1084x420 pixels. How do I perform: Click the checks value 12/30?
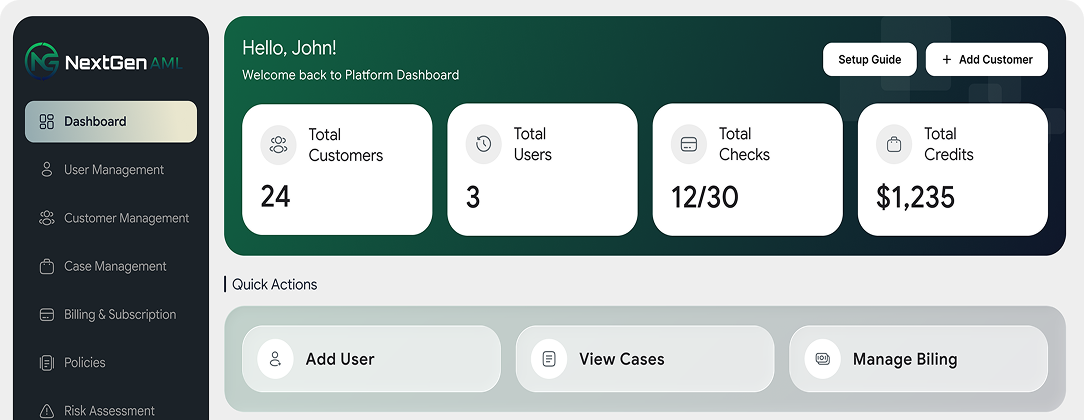704,198
